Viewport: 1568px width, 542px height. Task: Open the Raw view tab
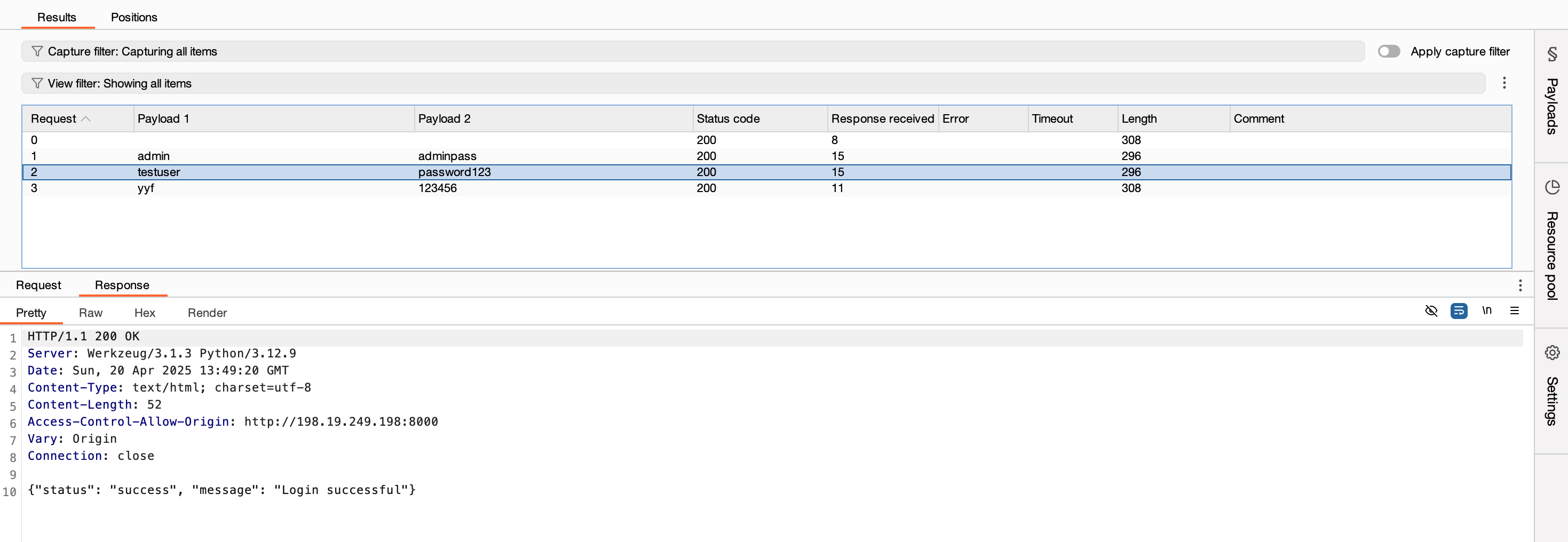(x=91, y=313)
